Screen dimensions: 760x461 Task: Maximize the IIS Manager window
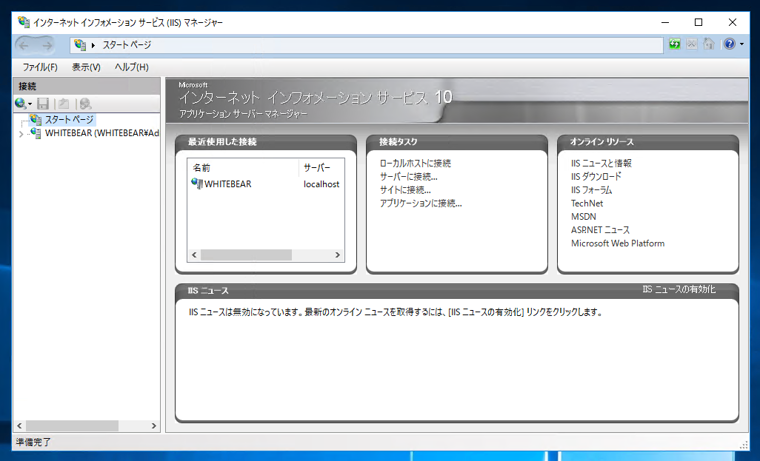point(698,22)
